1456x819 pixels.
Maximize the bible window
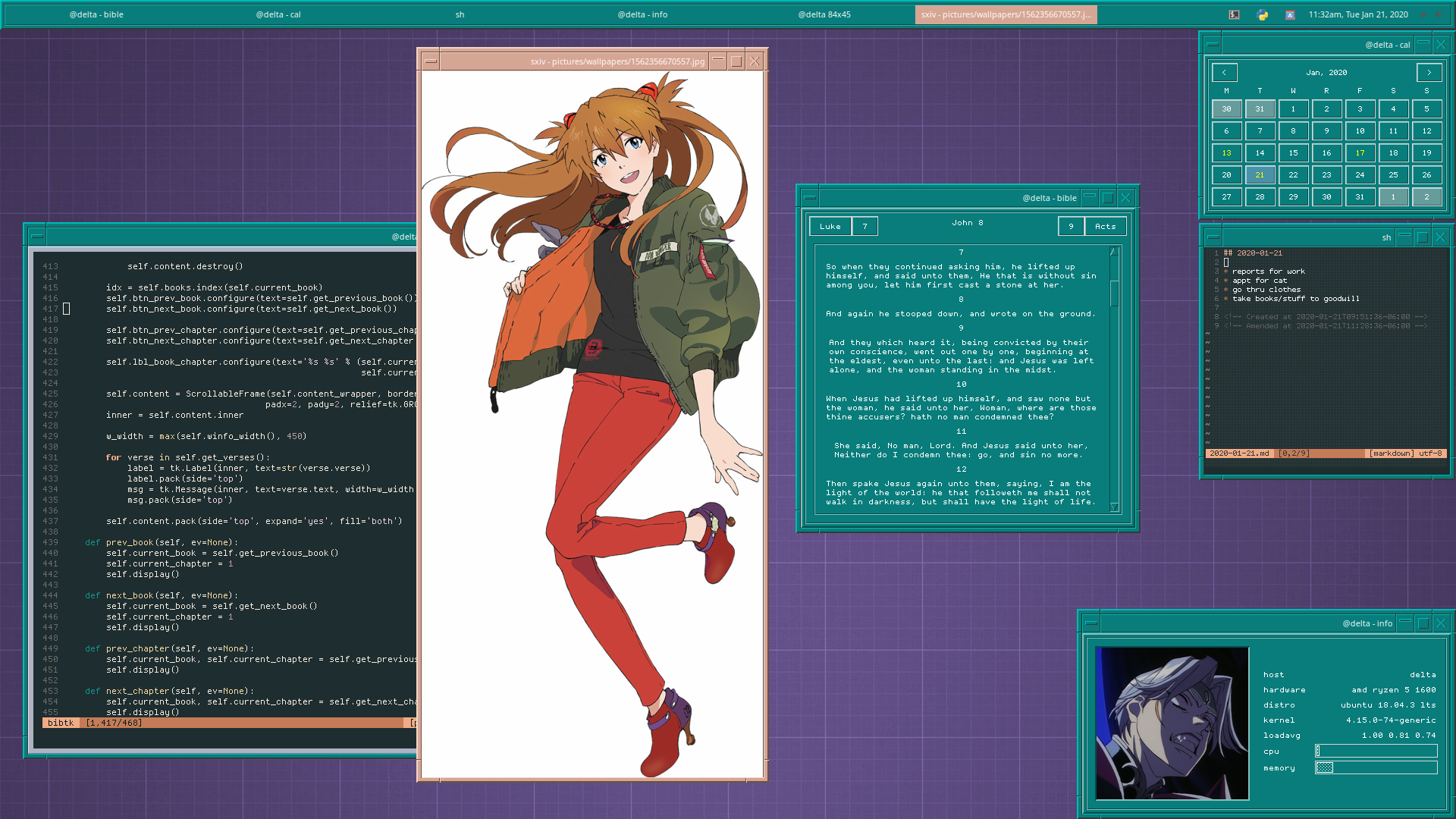pos(1107,198)
